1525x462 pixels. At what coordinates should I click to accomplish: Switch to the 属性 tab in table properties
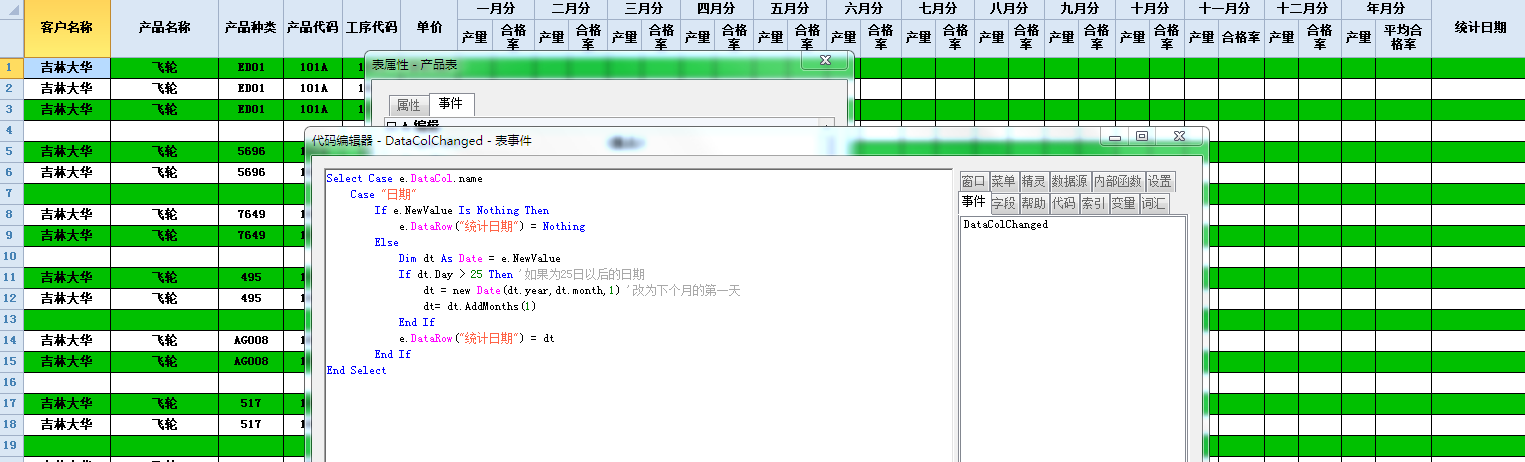(408, 105)
